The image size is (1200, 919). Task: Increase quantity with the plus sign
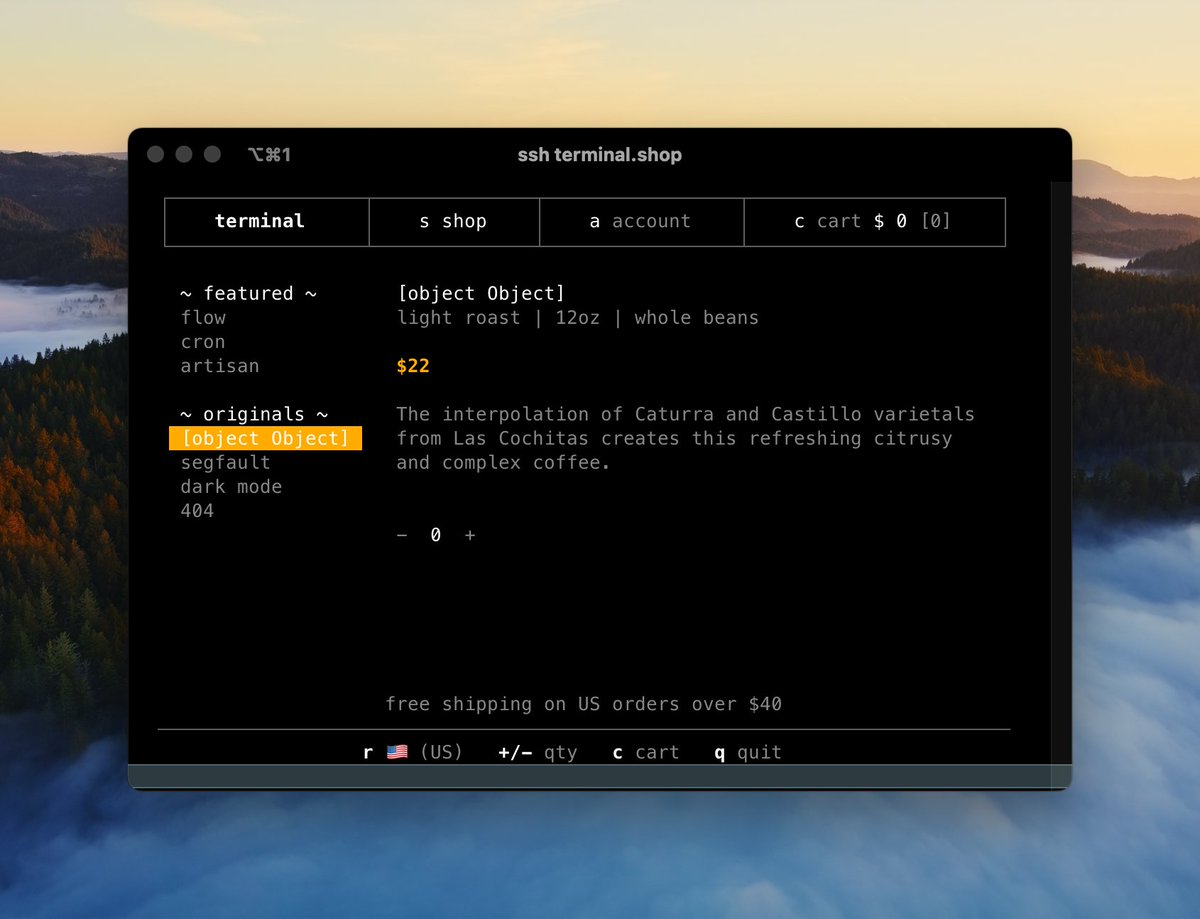point(470,535)
